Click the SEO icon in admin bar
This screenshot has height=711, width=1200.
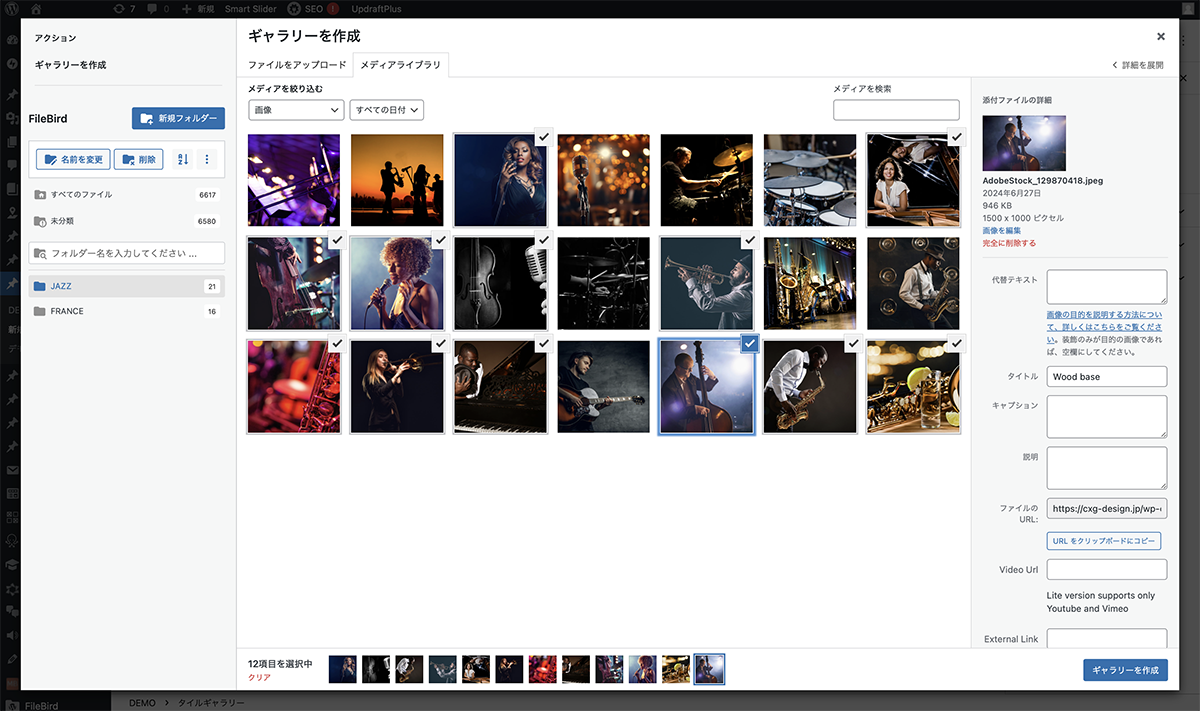[x=294, y=8]
